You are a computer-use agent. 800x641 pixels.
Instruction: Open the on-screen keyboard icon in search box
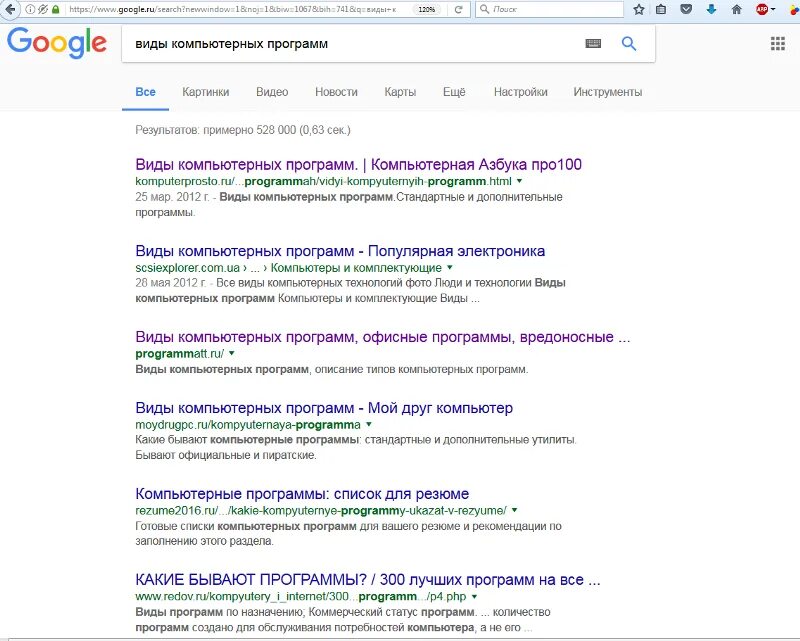click(593, 44)
